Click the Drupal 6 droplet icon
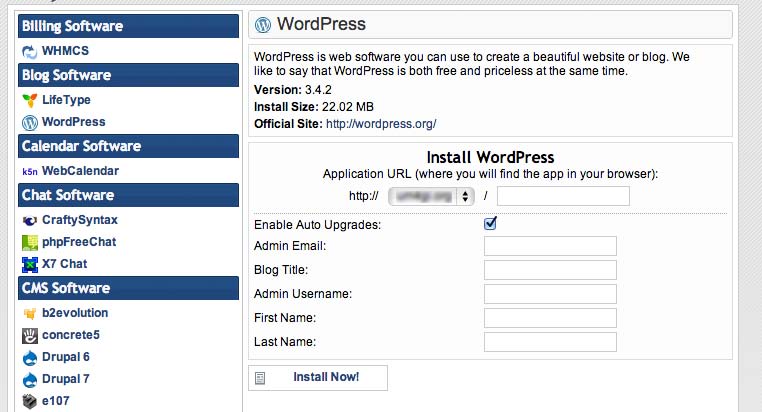The height and width of the screenshot is (412, 762). (30, 358)
